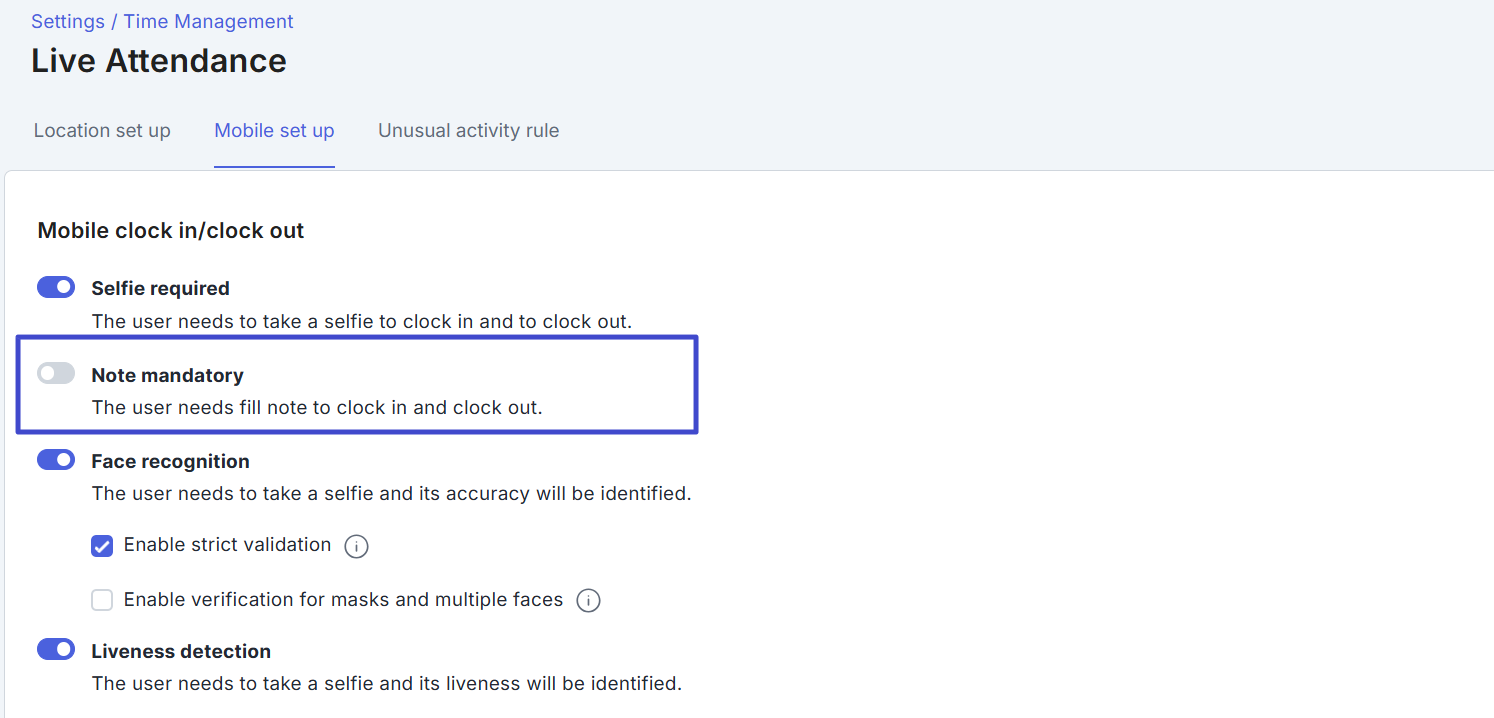Click the "Face recognition" label text
The width and height of the screenshot is (1494, 718).
(x=170, y=461)
